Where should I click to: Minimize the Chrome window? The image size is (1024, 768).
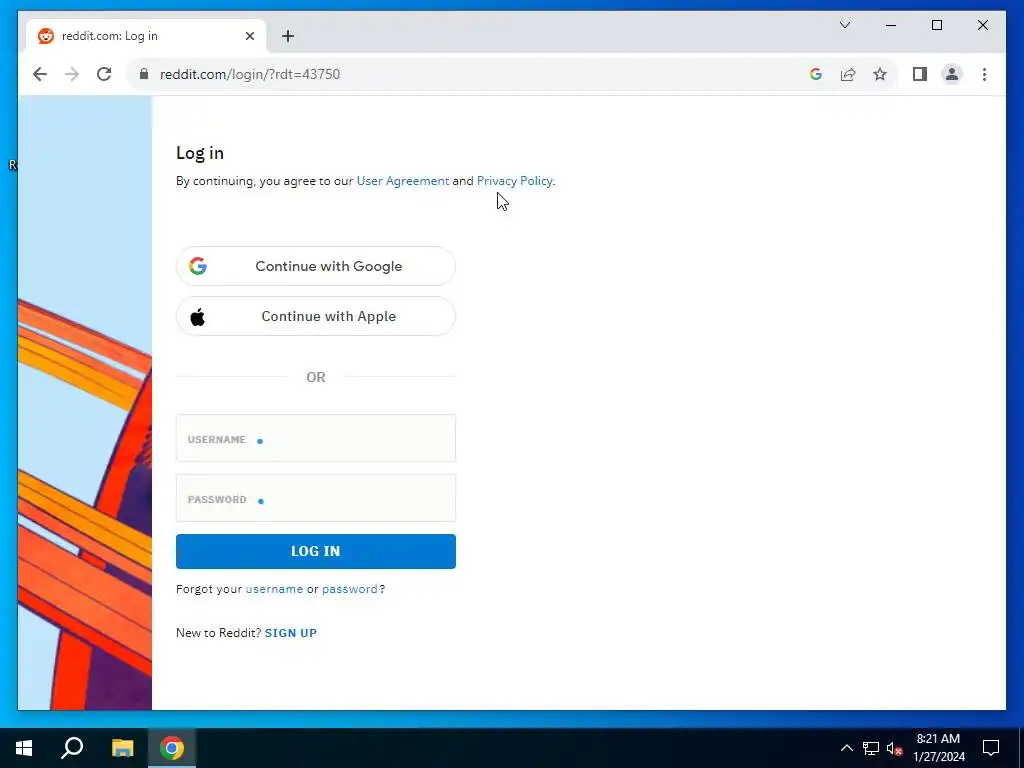[891, 25]
